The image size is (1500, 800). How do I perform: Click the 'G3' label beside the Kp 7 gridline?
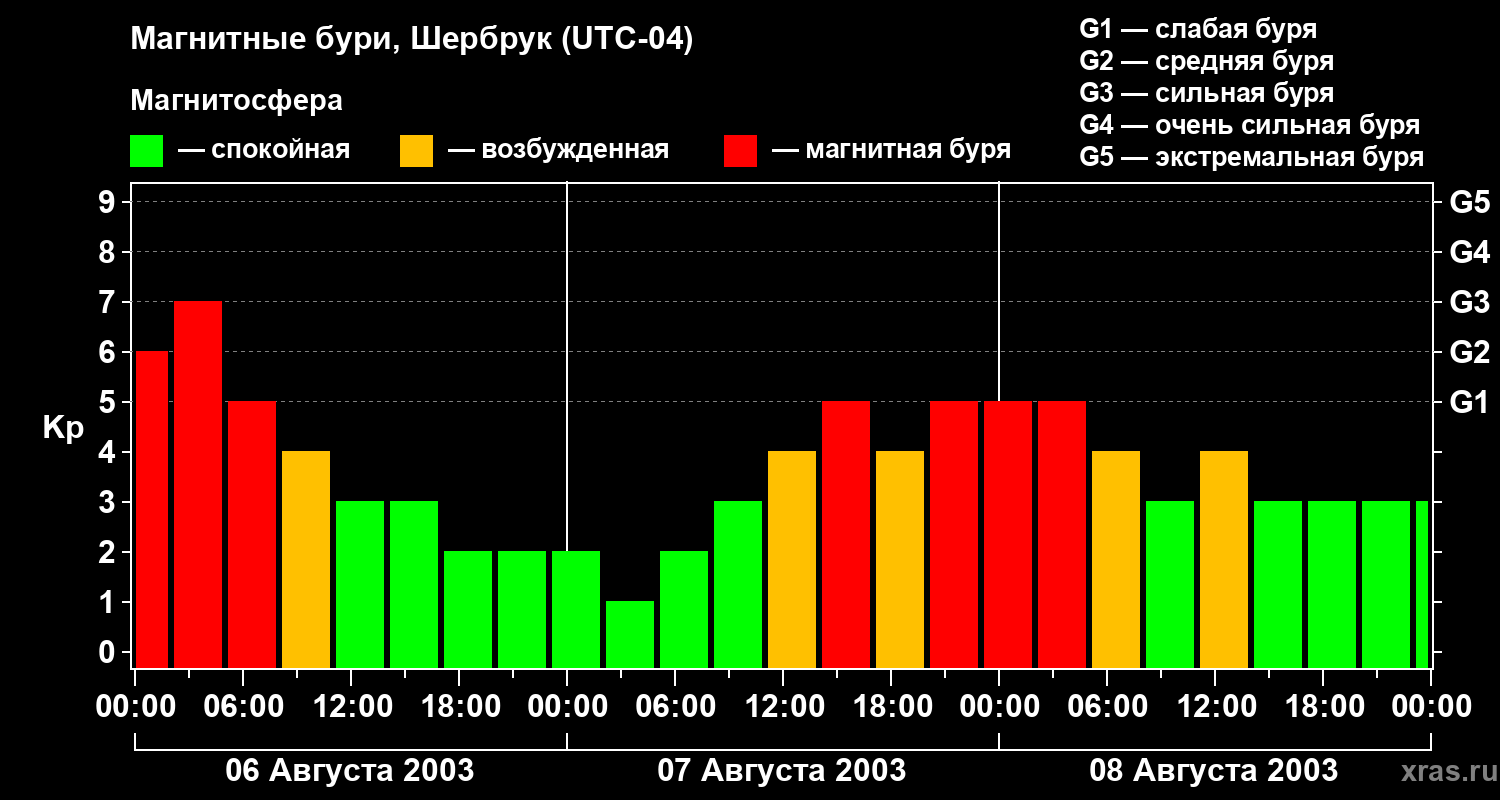1469,302
